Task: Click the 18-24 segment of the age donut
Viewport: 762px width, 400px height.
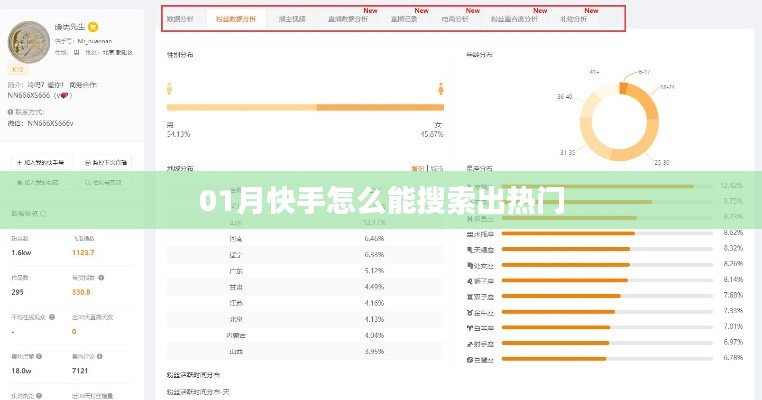Action: (x=646, y=101)
